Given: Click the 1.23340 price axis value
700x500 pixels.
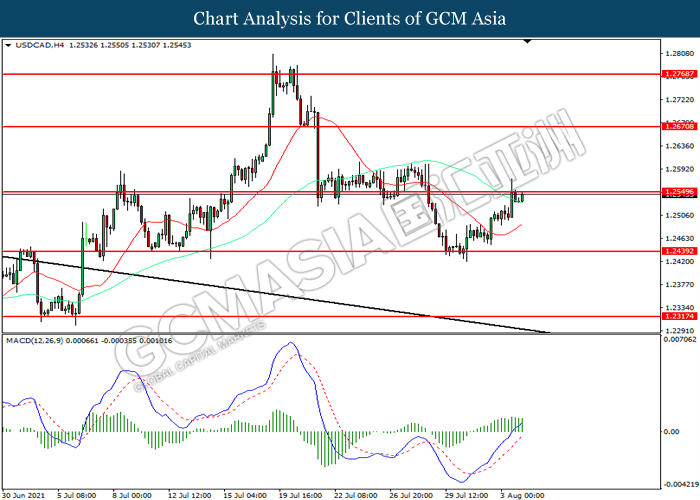Looking at the screenshot, I should click(679, 308).
